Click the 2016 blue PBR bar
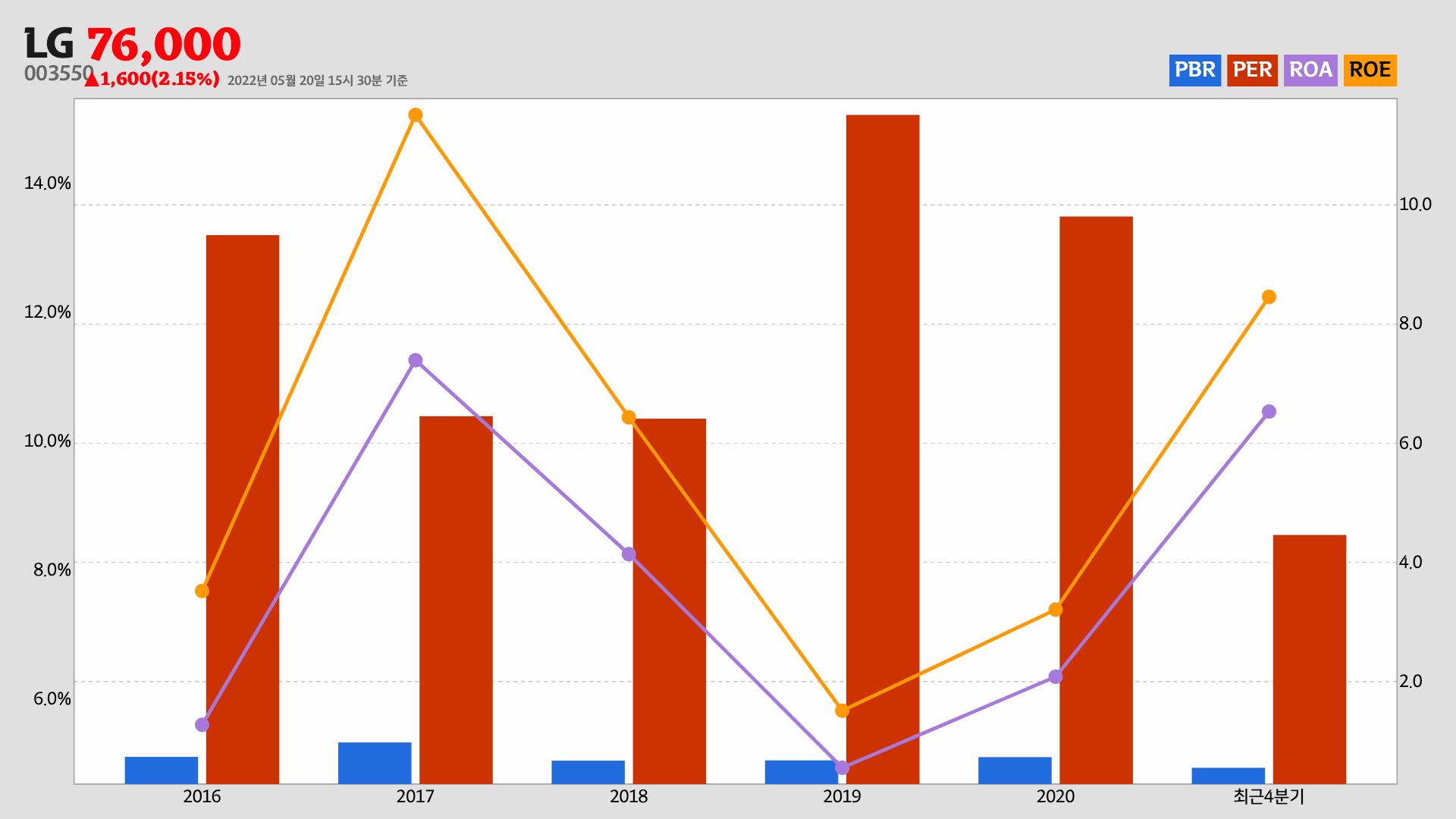This screenshot has height=819, width=1456. click(162, 770)
